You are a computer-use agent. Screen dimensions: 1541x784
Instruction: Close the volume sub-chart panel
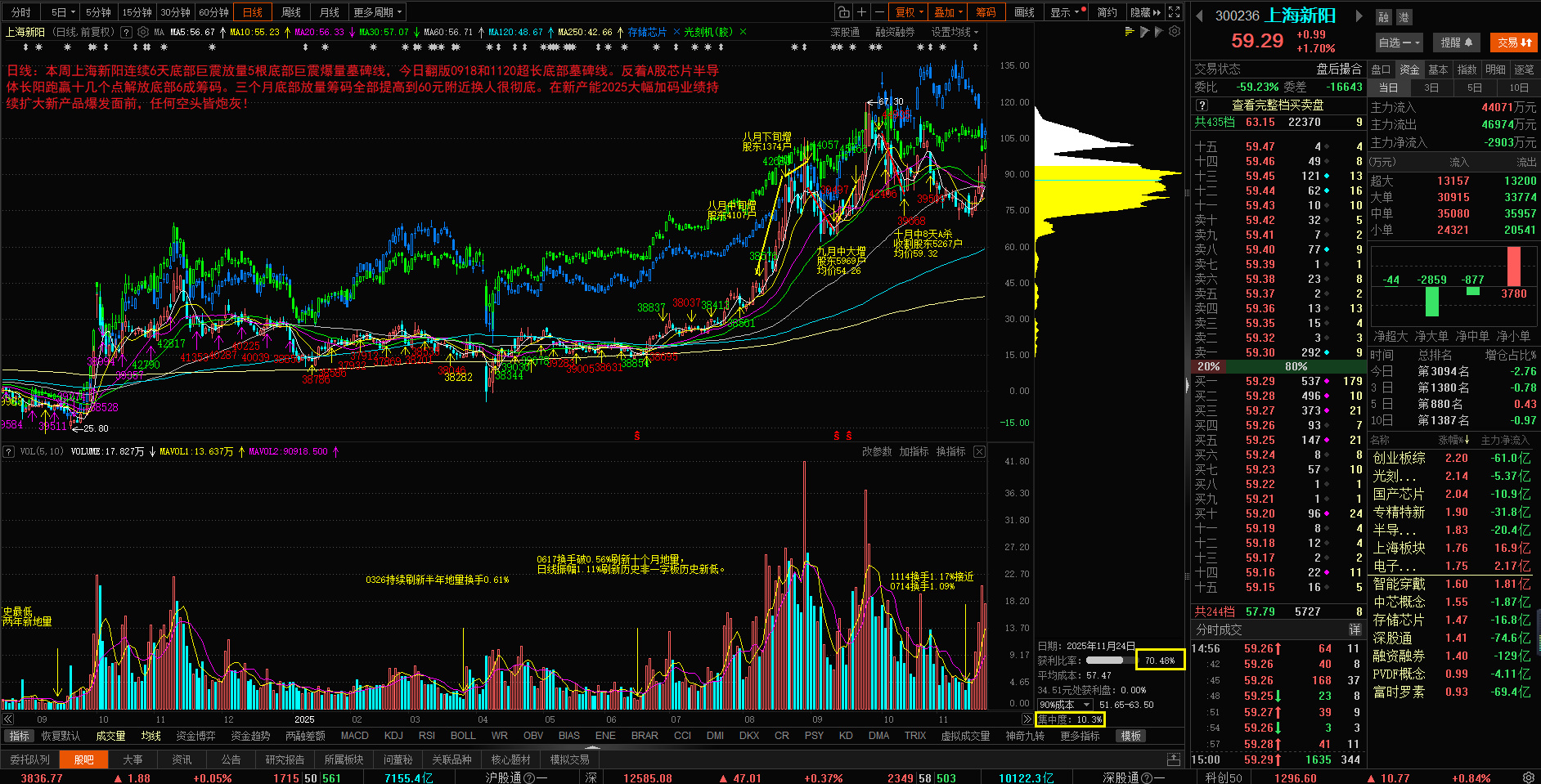pos(979,451)
